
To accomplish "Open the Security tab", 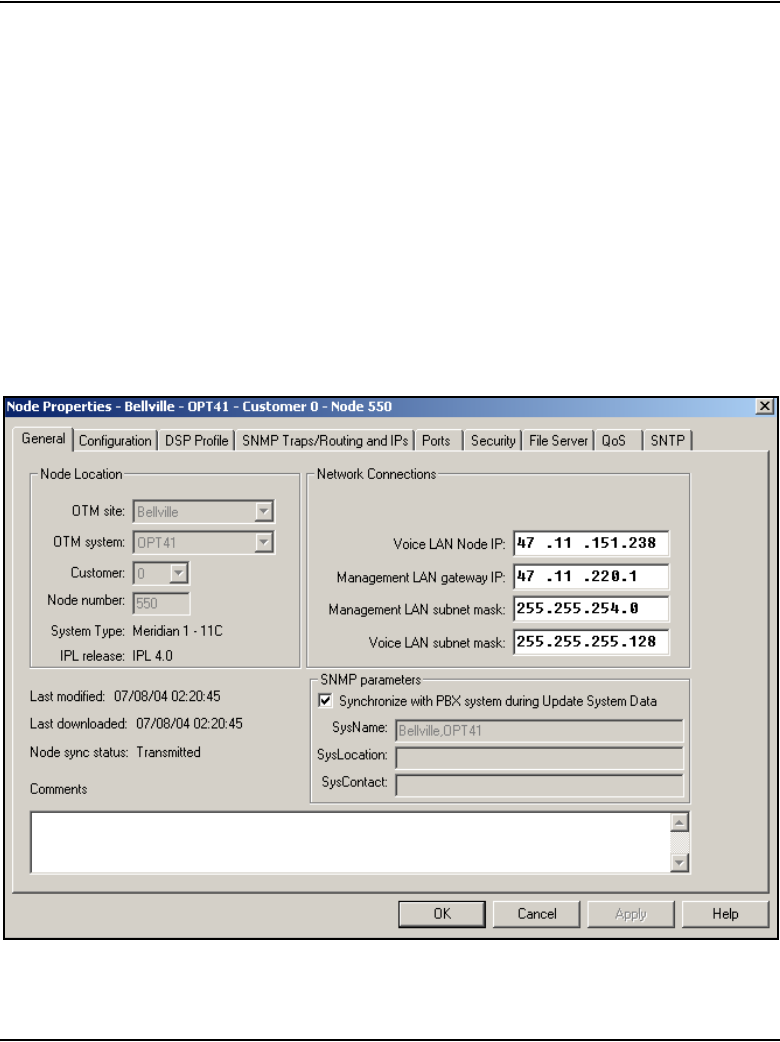I will [x=492, y=441].
